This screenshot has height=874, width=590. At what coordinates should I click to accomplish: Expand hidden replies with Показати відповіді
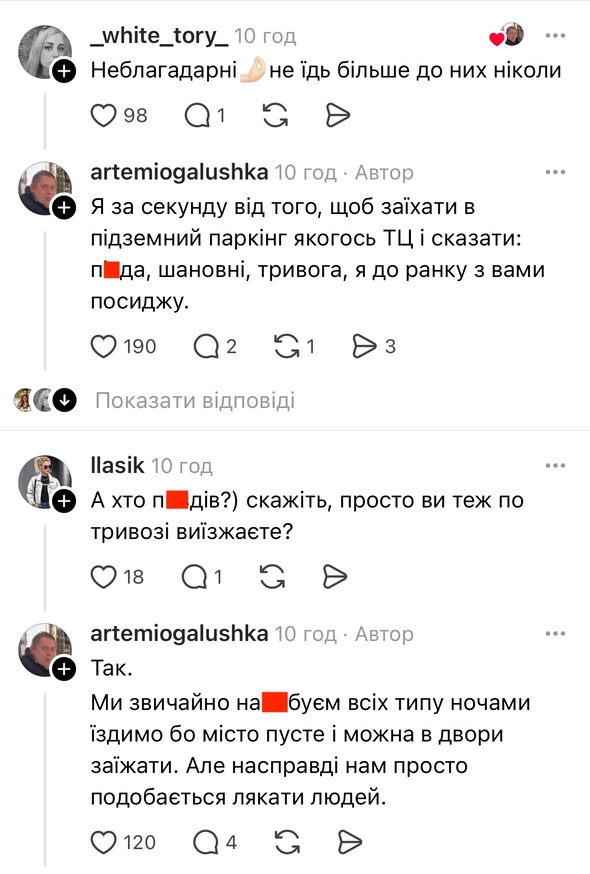coord(195,400)
